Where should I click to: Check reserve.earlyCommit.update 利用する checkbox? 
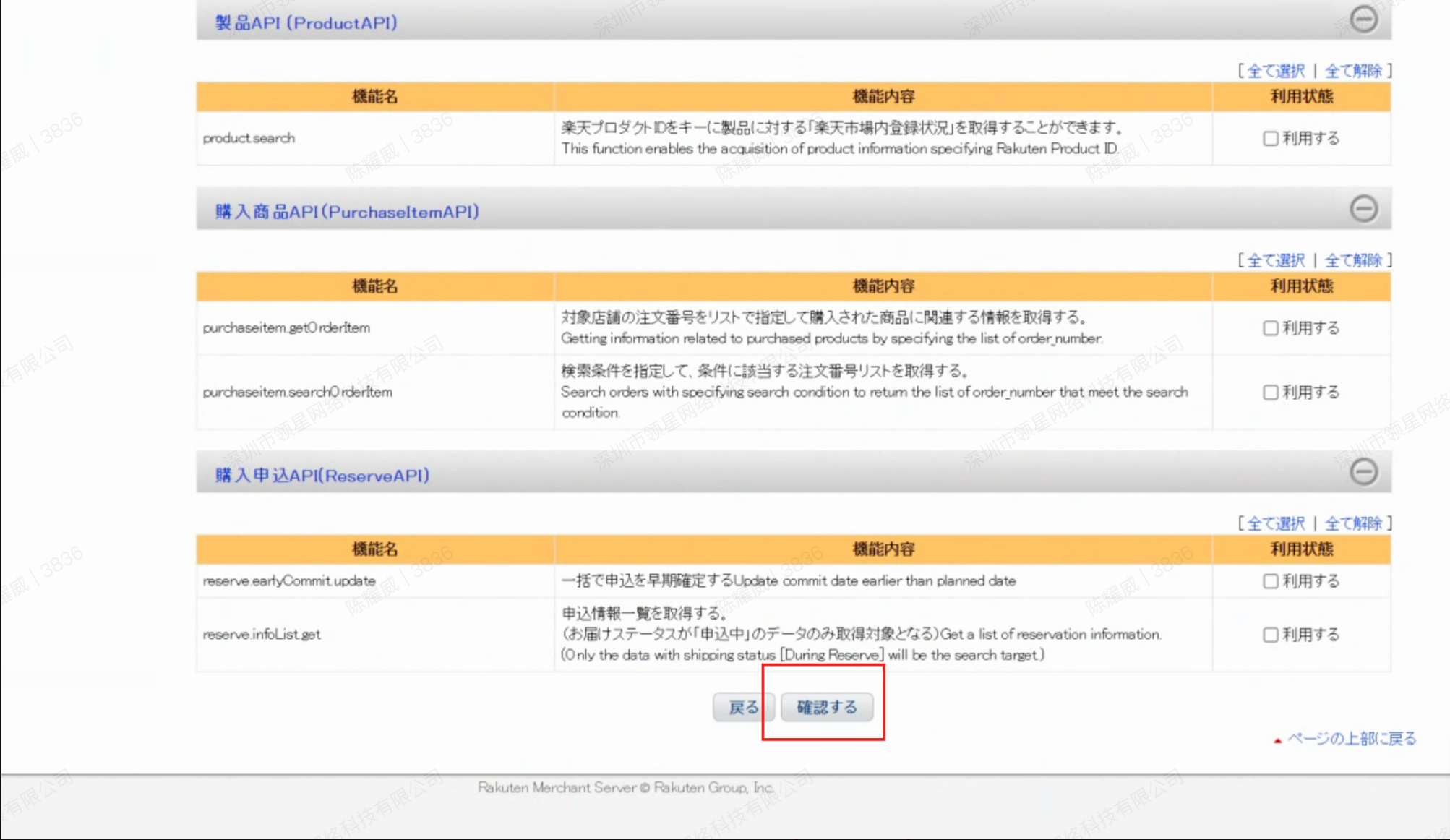(x=1270, y=581)
